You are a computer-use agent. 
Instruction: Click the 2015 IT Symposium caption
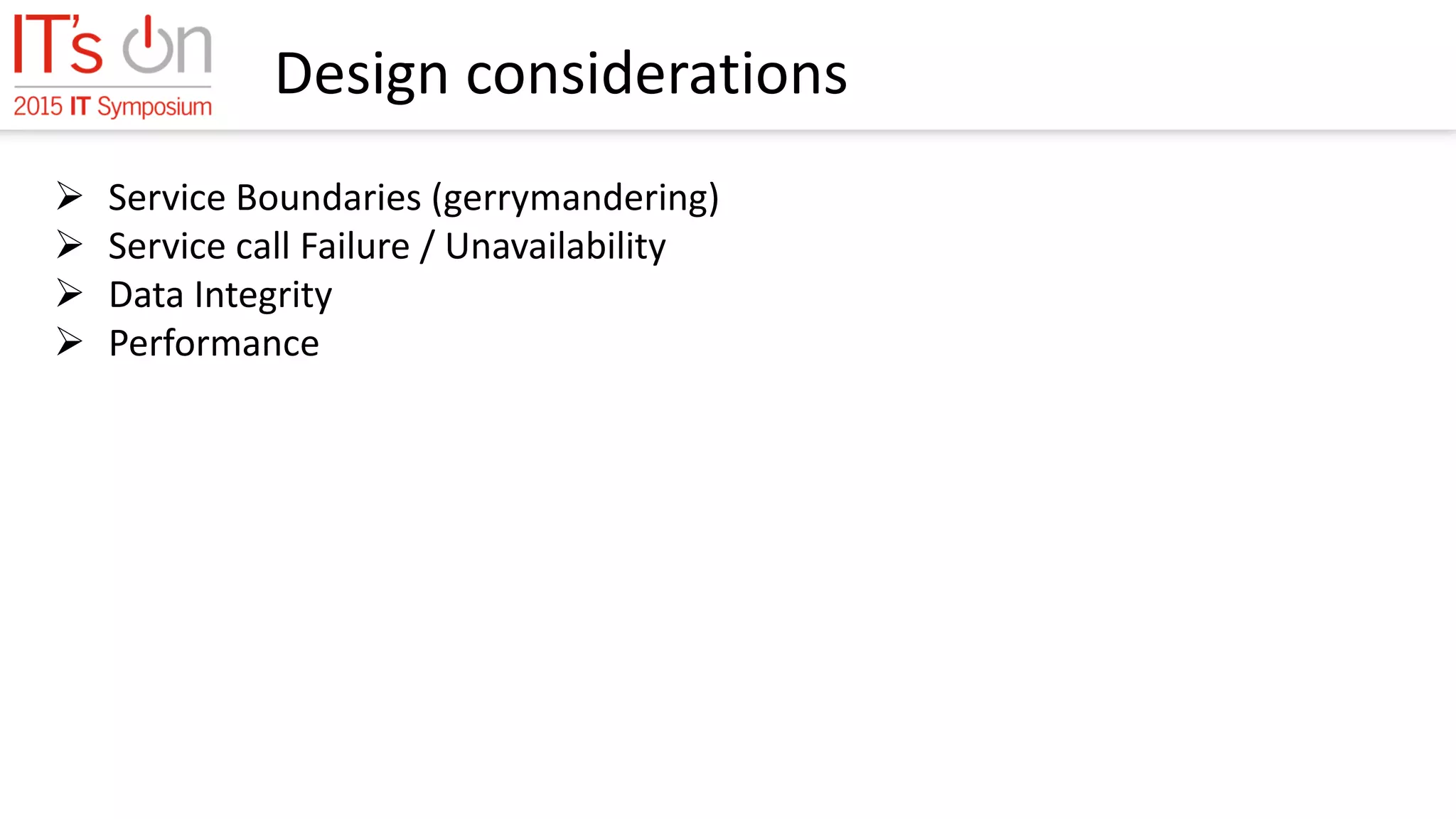pos(113,107)
